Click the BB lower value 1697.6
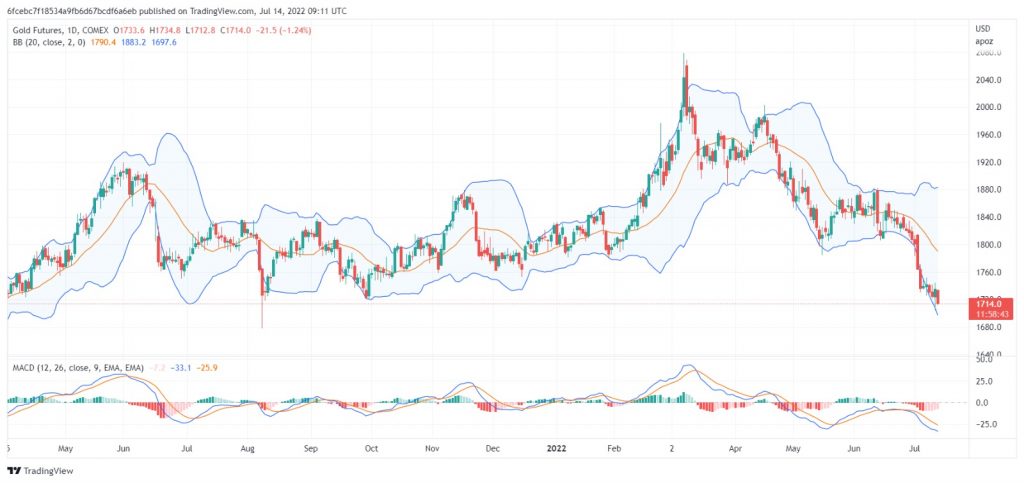 coord(163,43)
